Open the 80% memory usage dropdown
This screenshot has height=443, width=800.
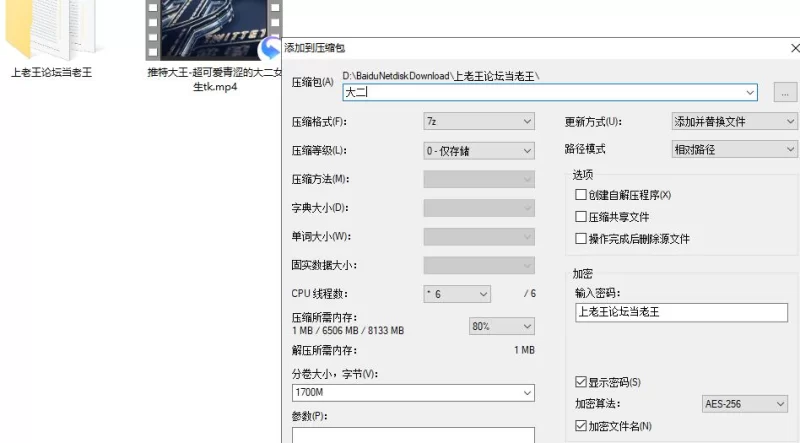click(x=502, y=326)
